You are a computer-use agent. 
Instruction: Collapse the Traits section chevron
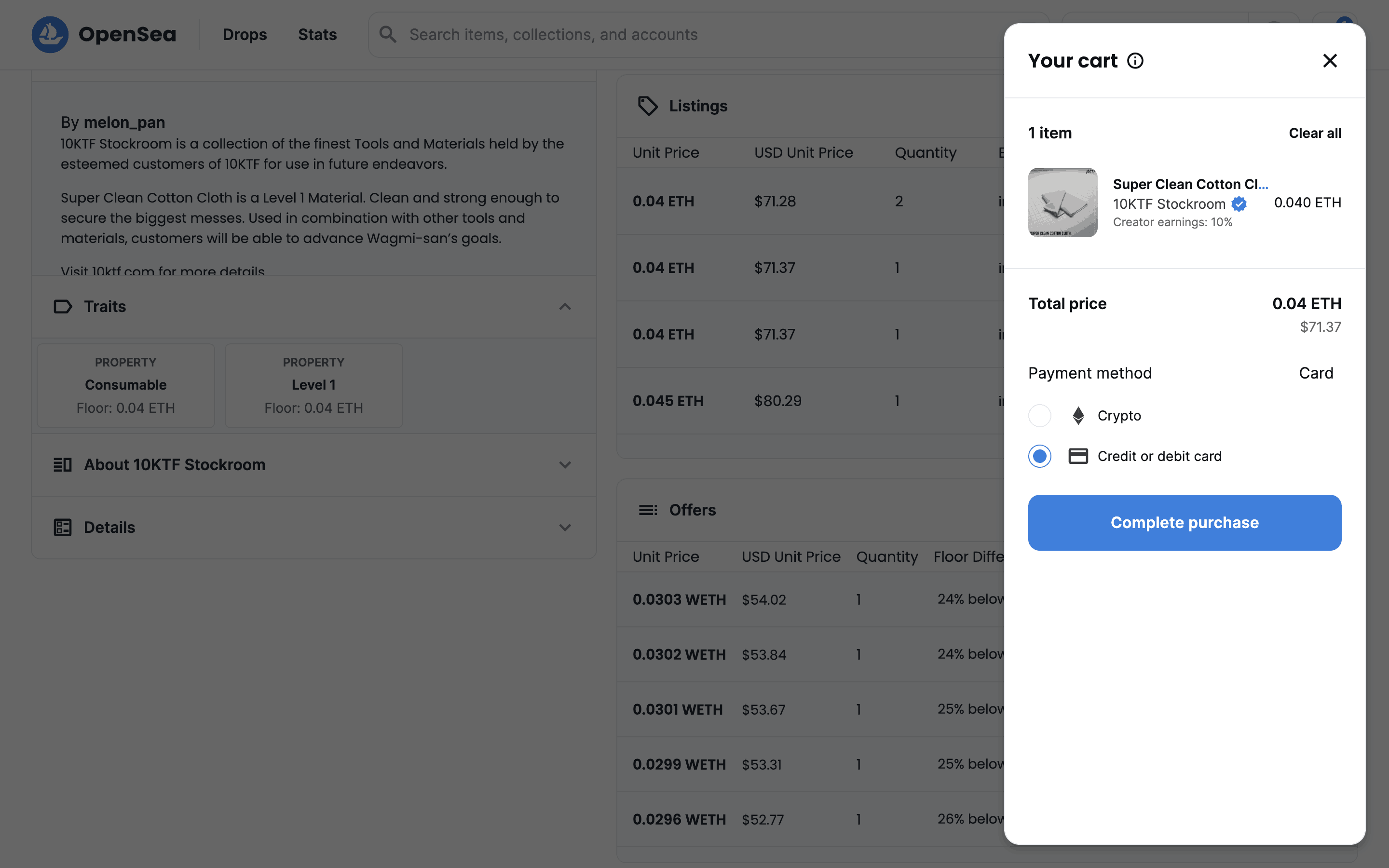click(565, 307)
